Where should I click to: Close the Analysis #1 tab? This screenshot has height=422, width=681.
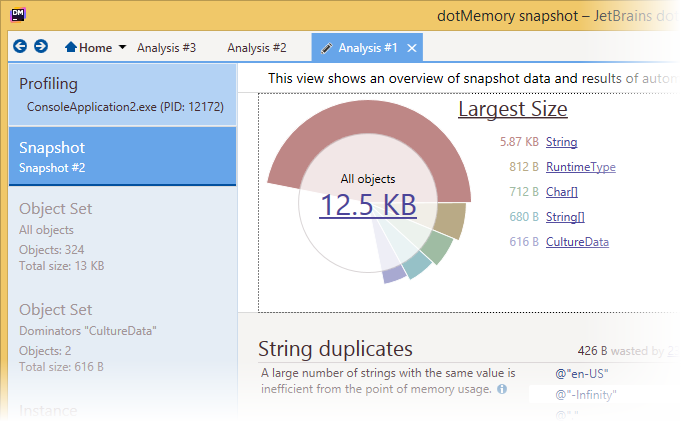[411, 48]
